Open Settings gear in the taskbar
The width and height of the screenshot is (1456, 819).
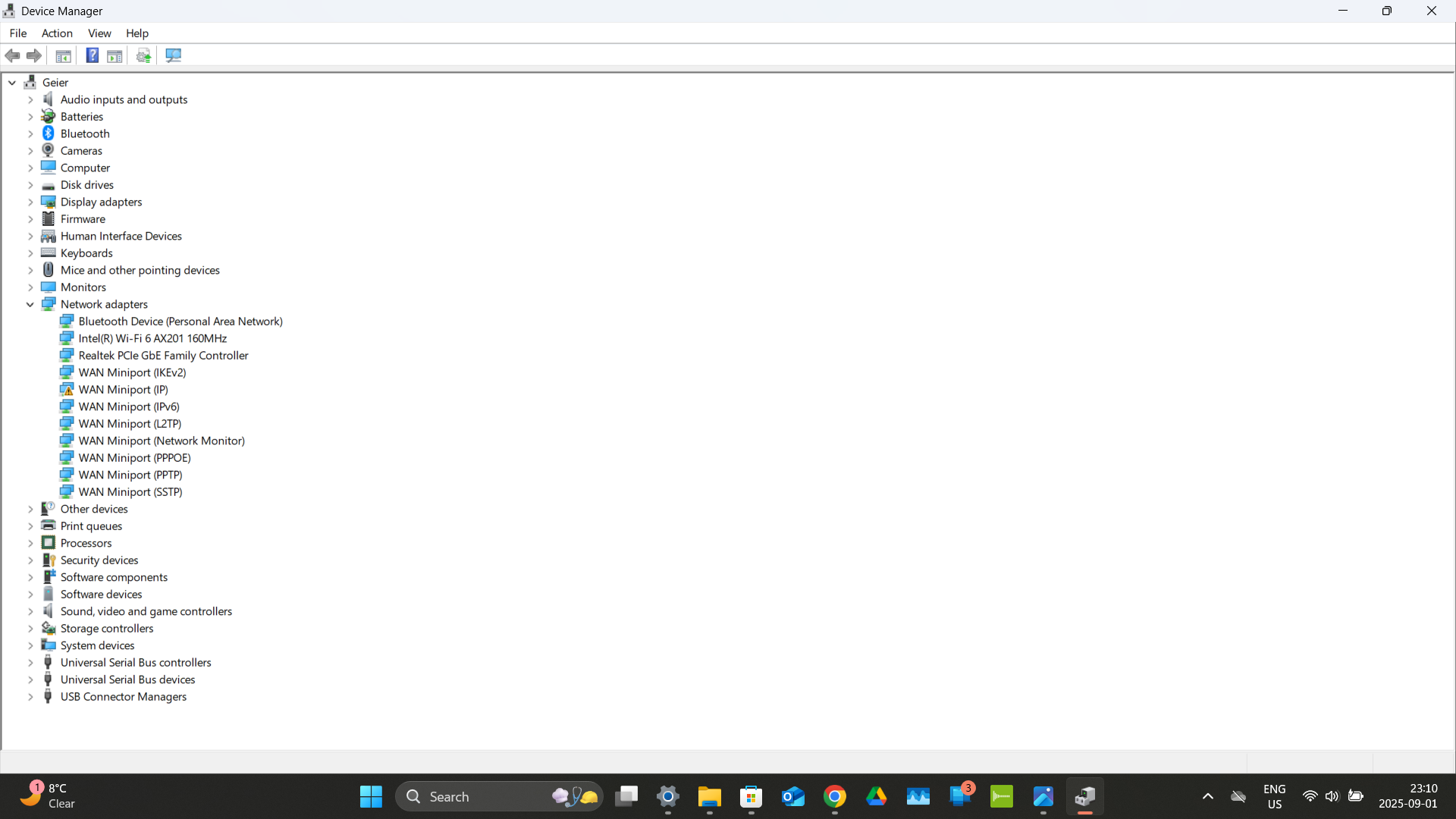[668, 797]
